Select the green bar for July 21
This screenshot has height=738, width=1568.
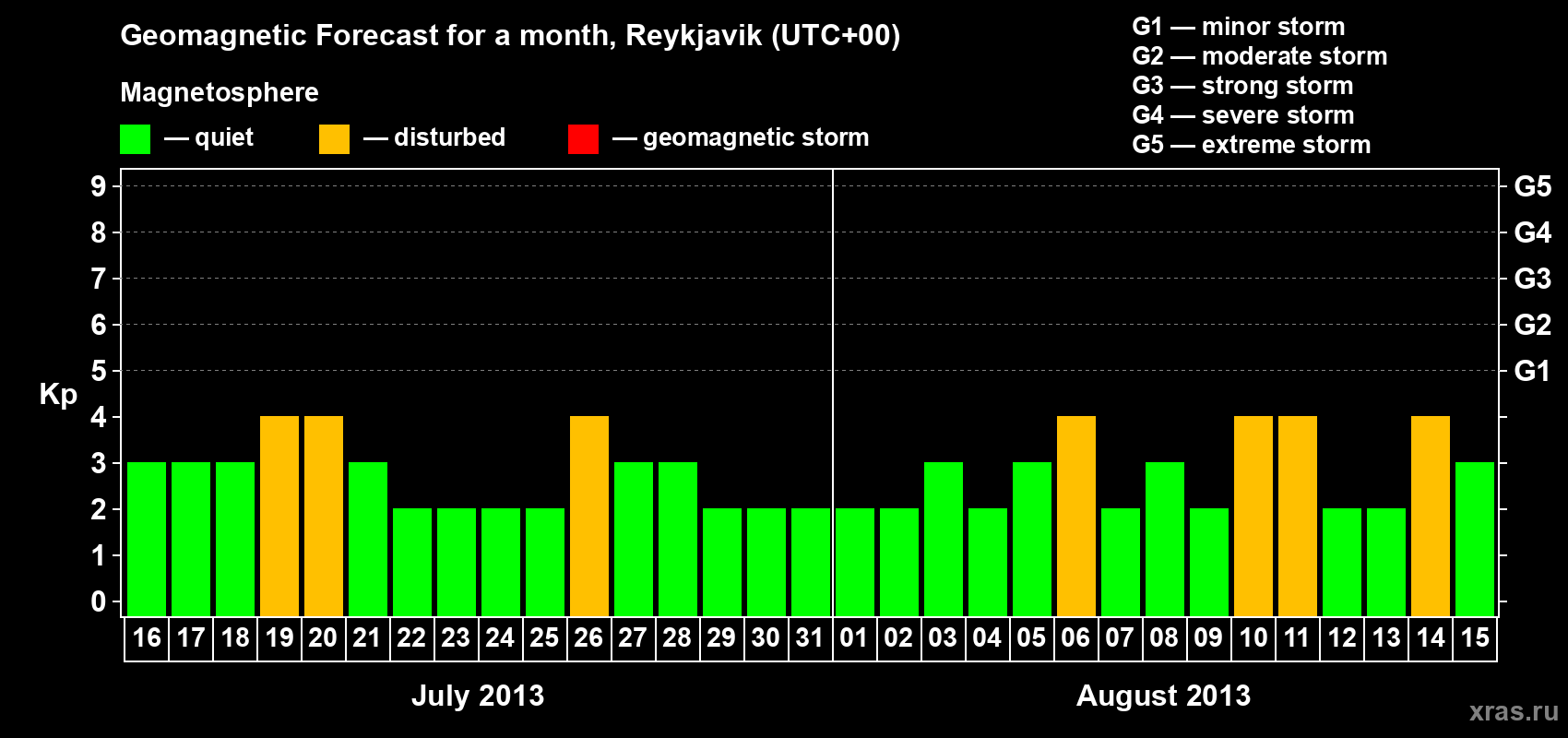pyautogui.click(x=368, y=539)
